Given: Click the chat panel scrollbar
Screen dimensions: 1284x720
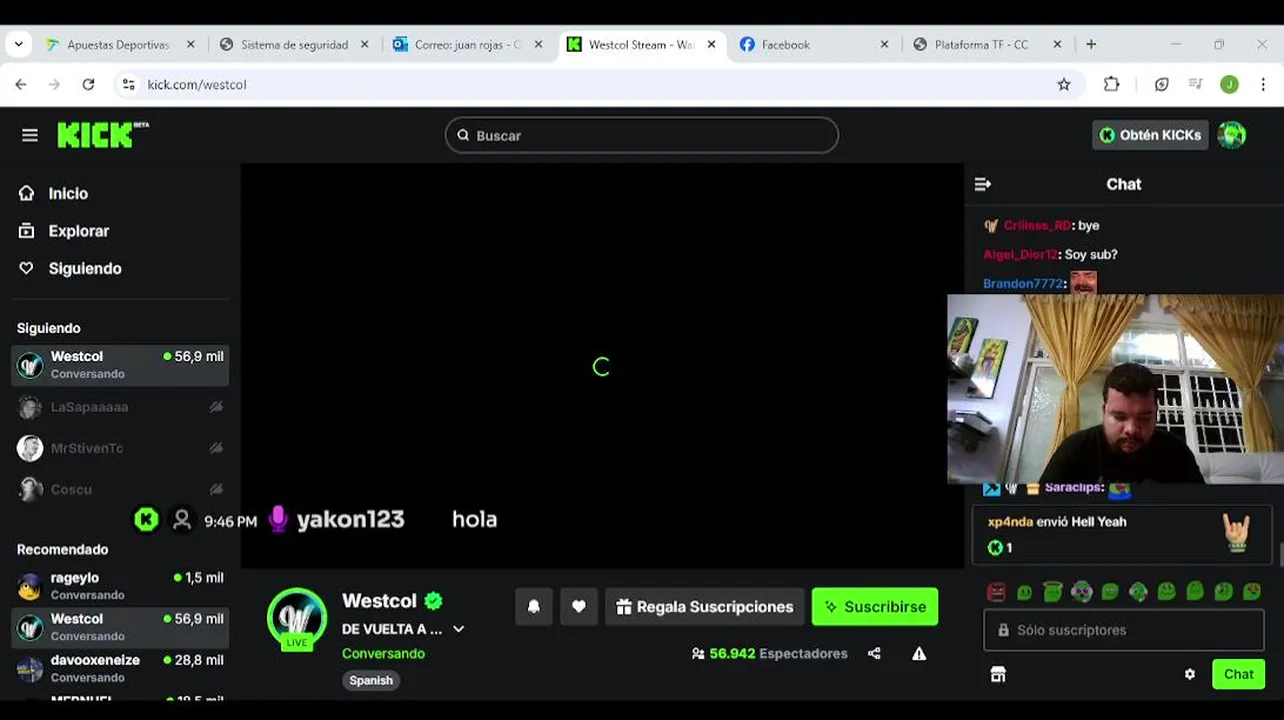Looking at the screenshot, I should click(1281, 555).
